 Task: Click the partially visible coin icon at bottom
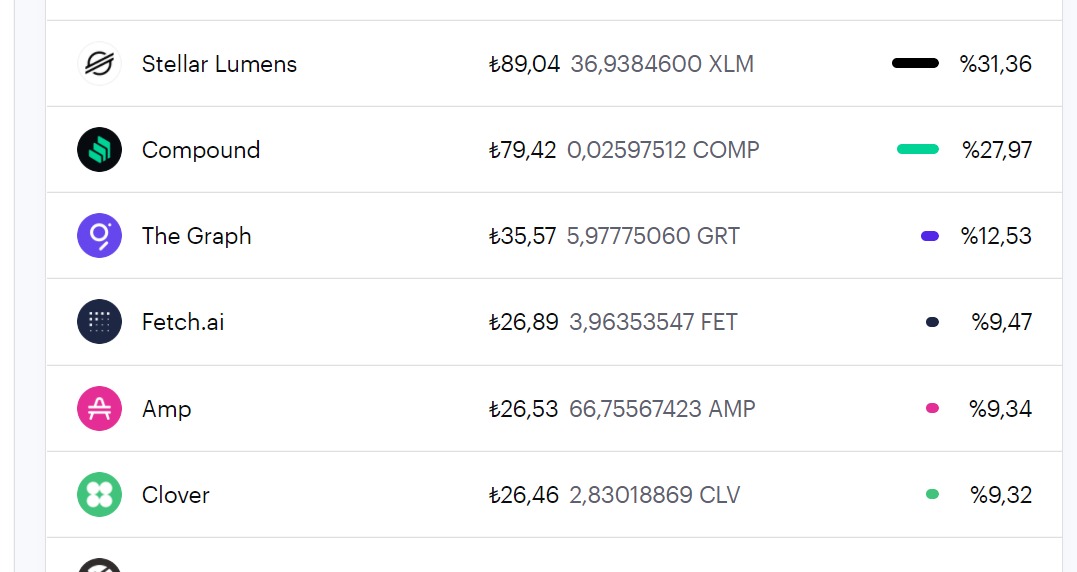tap(100, 565)
